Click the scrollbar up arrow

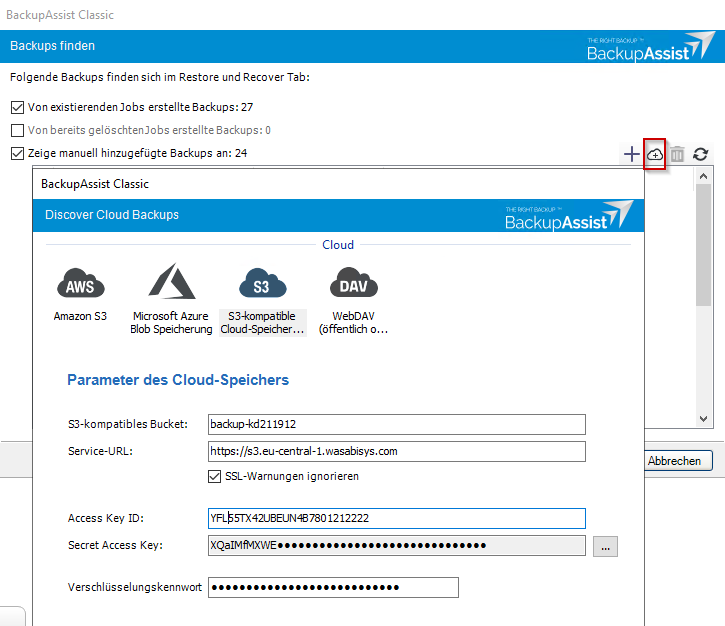tap(703, 178)
